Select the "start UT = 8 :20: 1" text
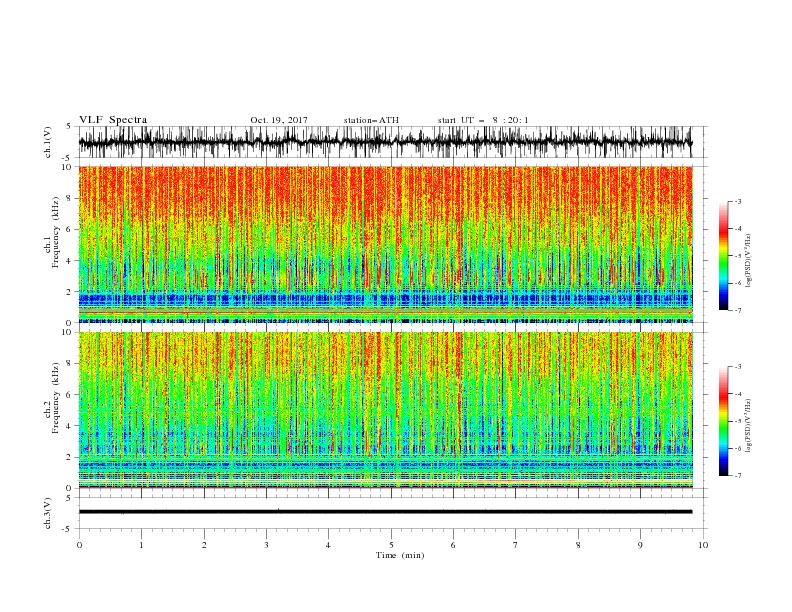Image resolution: width=792 pixels, height=612 pixels. pyautogui.click(x=483, y=120)
